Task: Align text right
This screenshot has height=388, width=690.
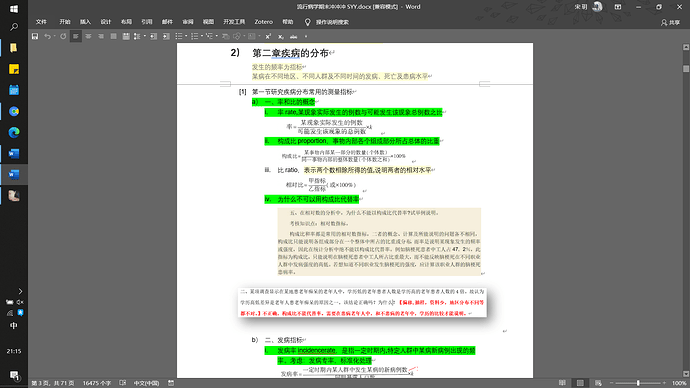Action: [x=101, y=37]
